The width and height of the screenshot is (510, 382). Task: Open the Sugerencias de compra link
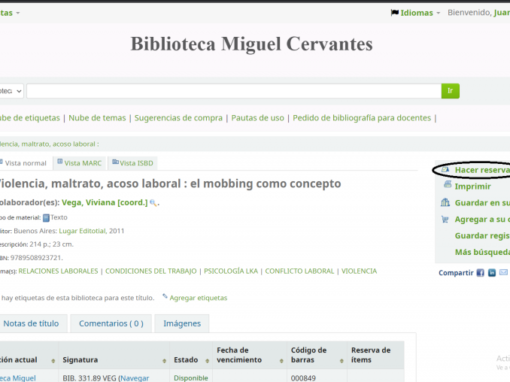178,118
